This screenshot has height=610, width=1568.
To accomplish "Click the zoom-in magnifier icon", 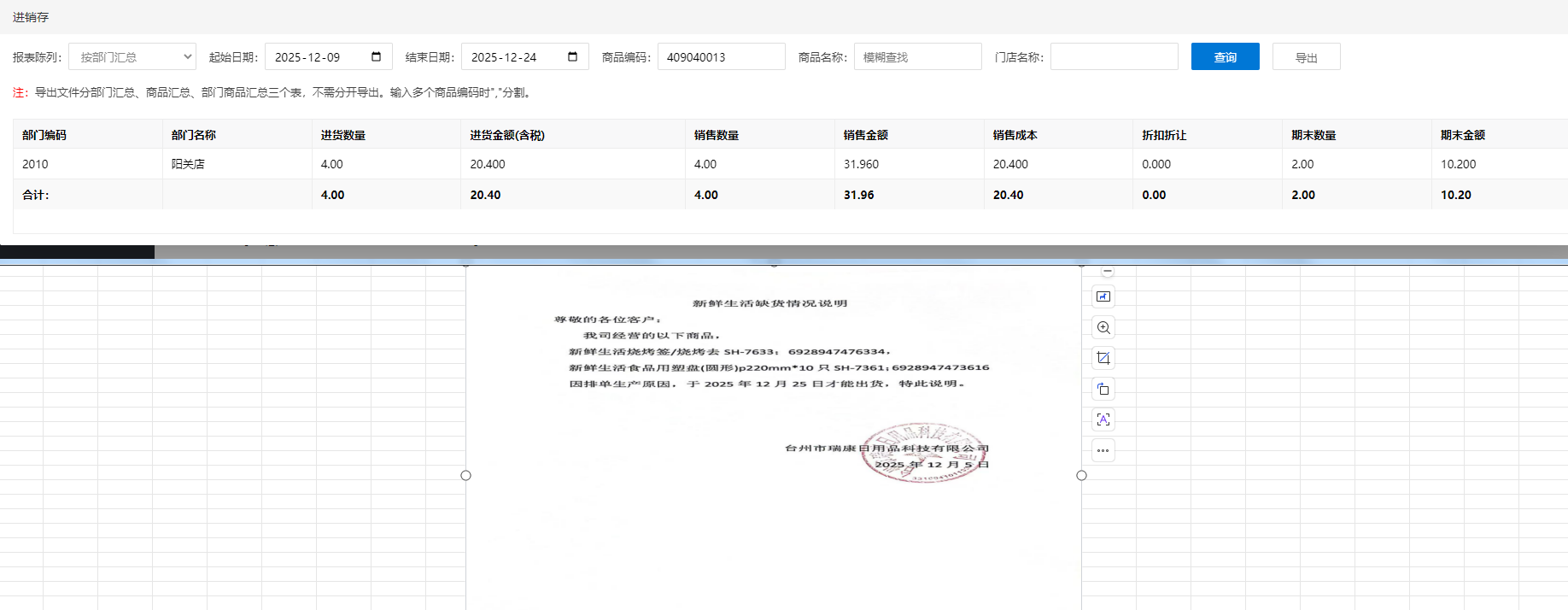I will click(1103, 327).
